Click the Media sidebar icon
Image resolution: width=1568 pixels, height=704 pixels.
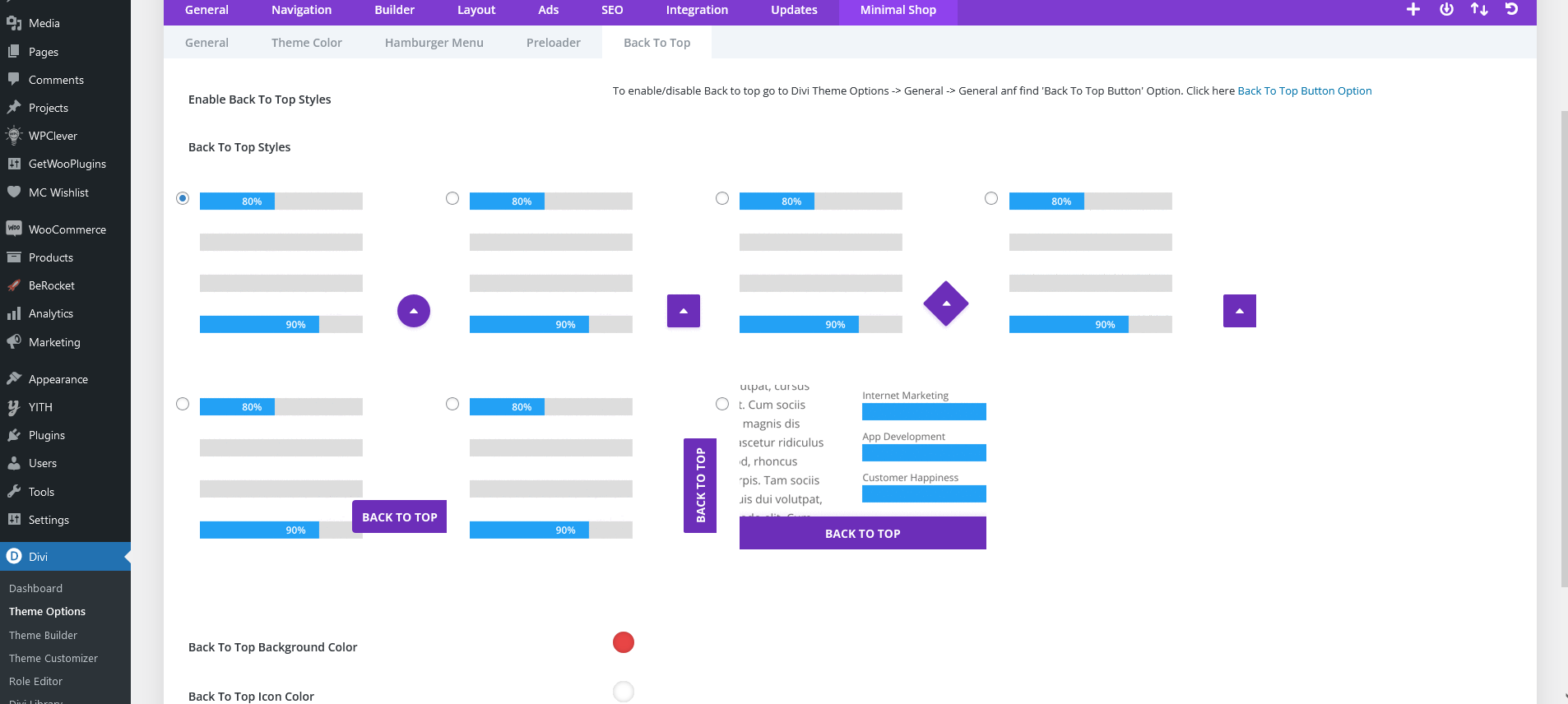14,23
